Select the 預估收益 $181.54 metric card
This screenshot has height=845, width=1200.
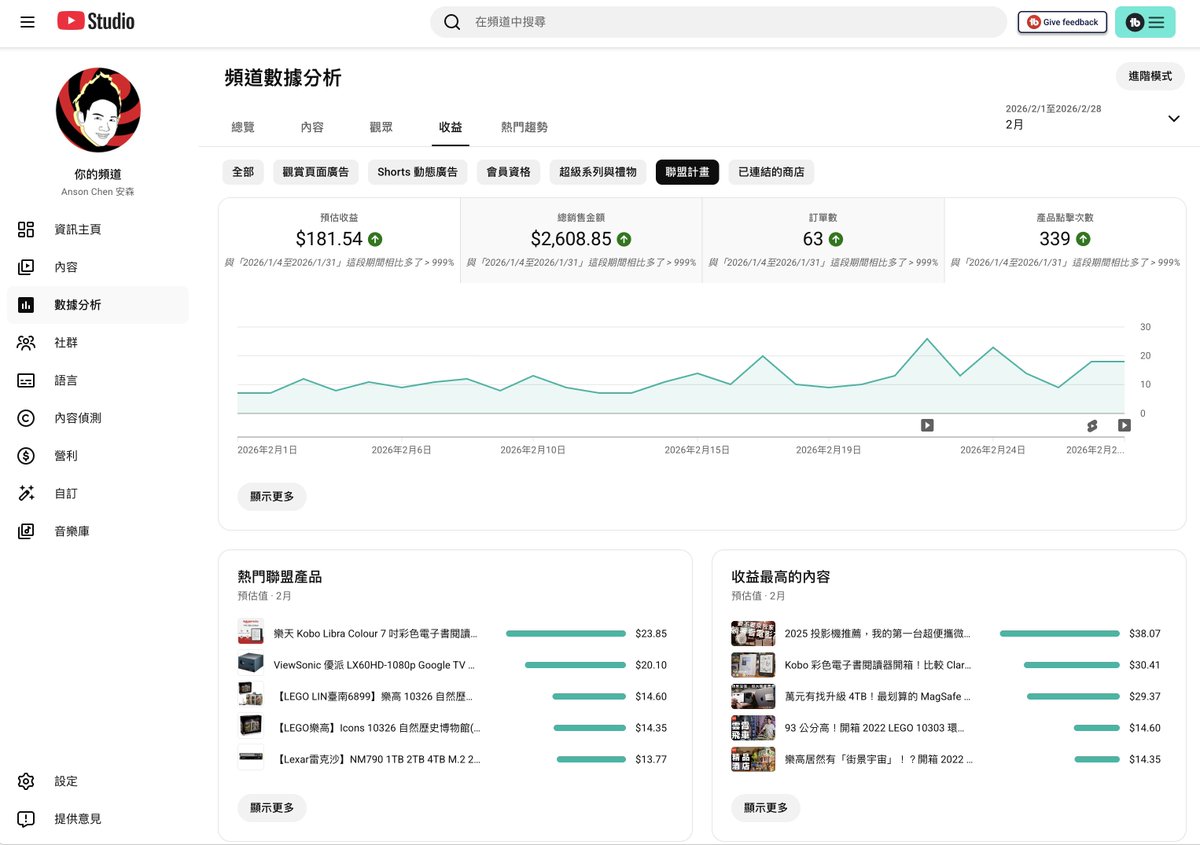[x=340, y=240]
